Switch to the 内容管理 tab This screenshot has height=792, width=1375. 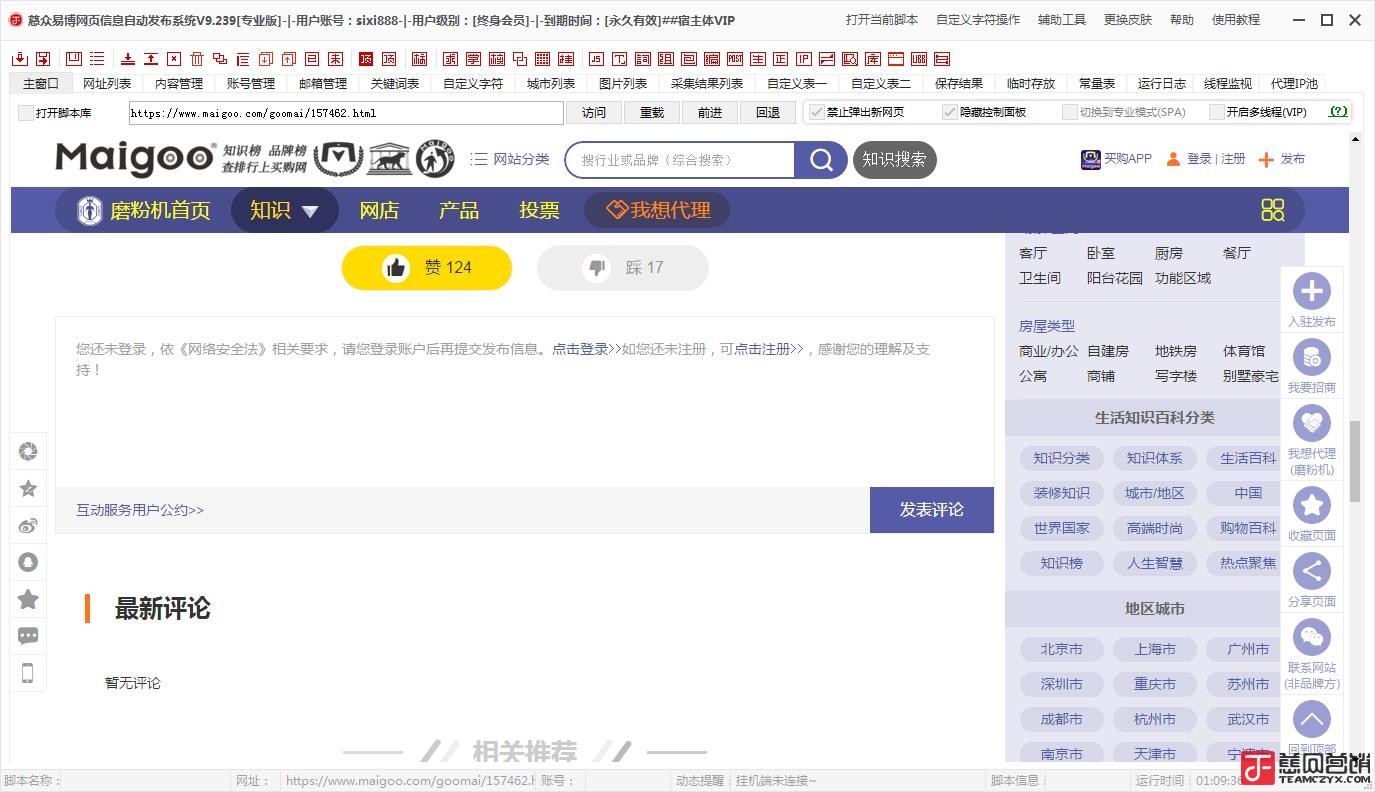[179, 84]
